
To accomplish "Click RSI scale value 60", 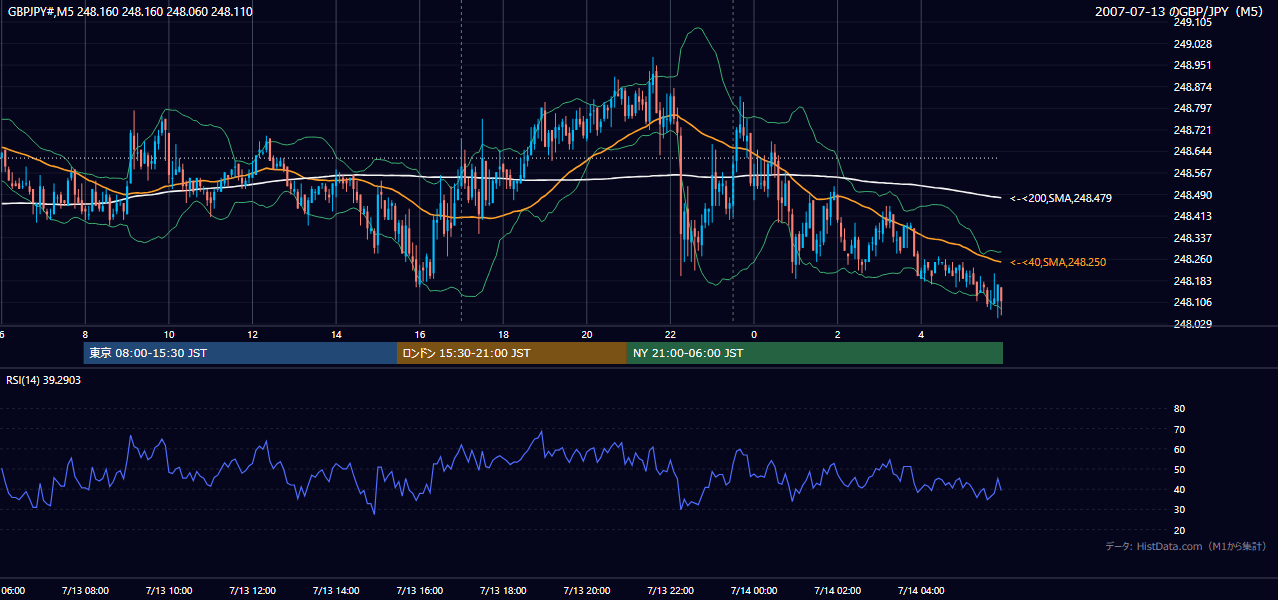I will click(1179, 449).
